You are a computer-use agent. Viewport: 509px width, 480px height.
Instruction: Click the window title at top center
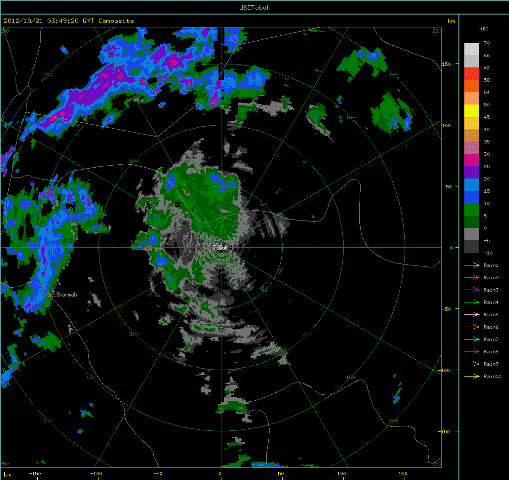255,7
